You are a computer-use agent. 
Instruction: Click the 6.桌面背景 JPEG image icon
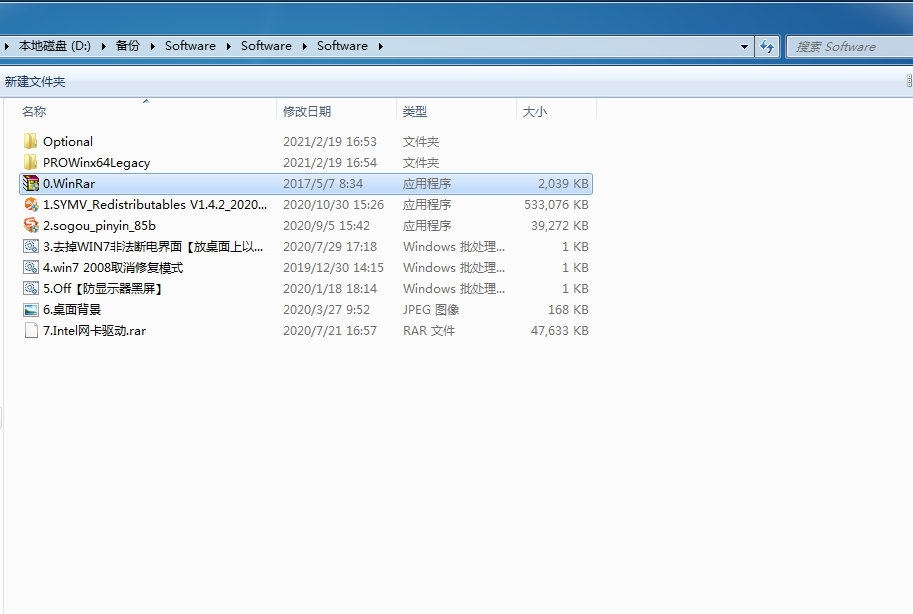[30, 310]
